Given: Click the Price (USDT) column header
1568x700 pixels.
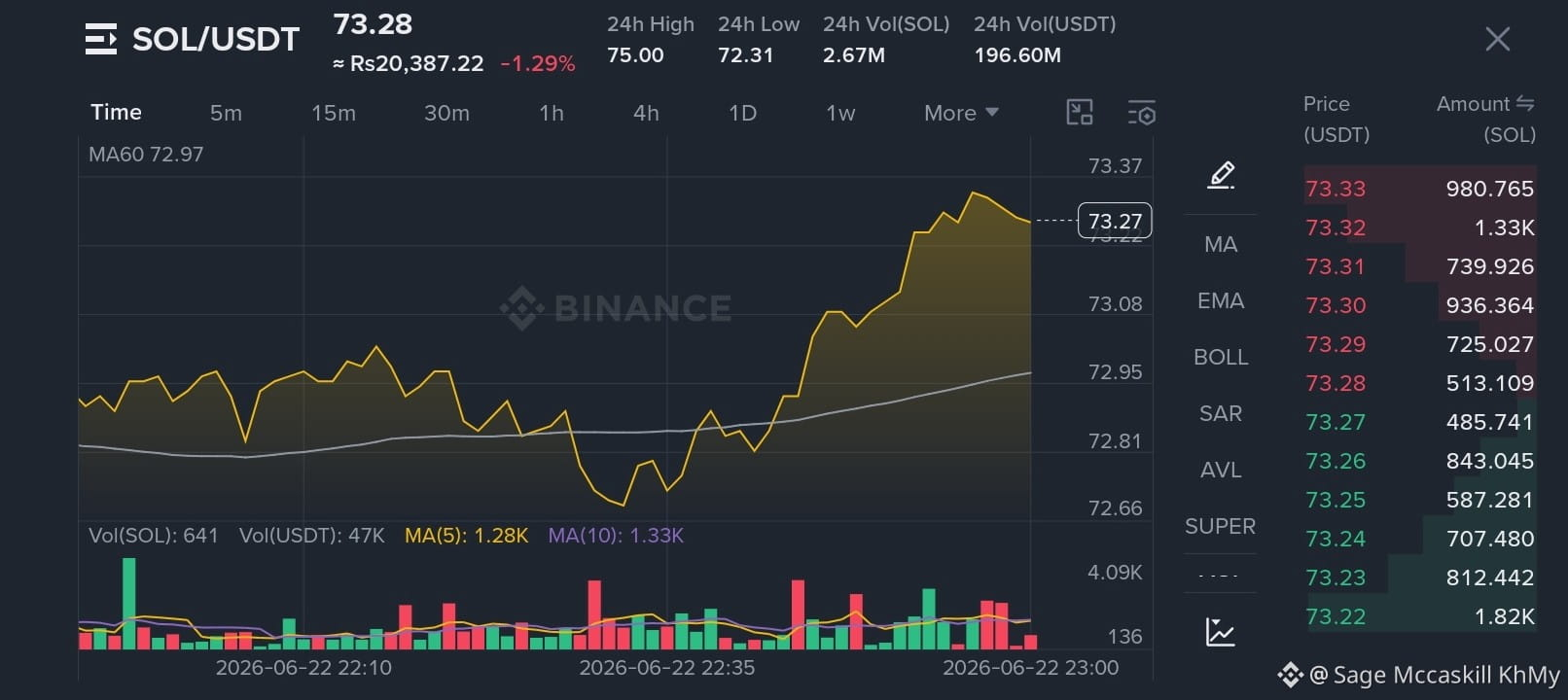Looking at the screenshot, I should coord(1336,119).
